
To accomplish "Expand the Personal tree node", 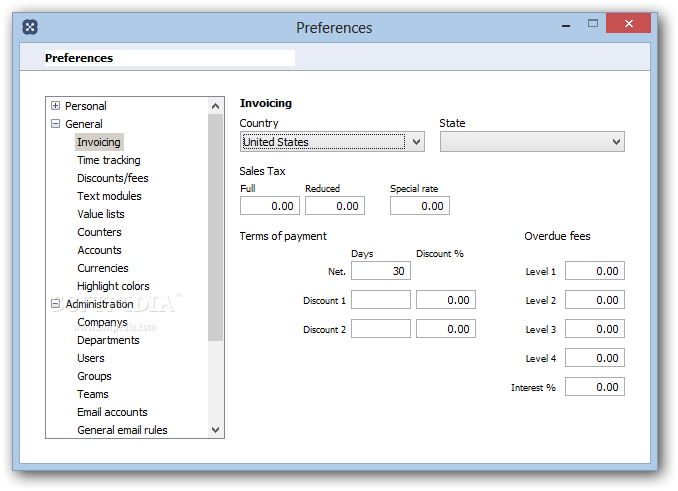I will pos(55,105).
